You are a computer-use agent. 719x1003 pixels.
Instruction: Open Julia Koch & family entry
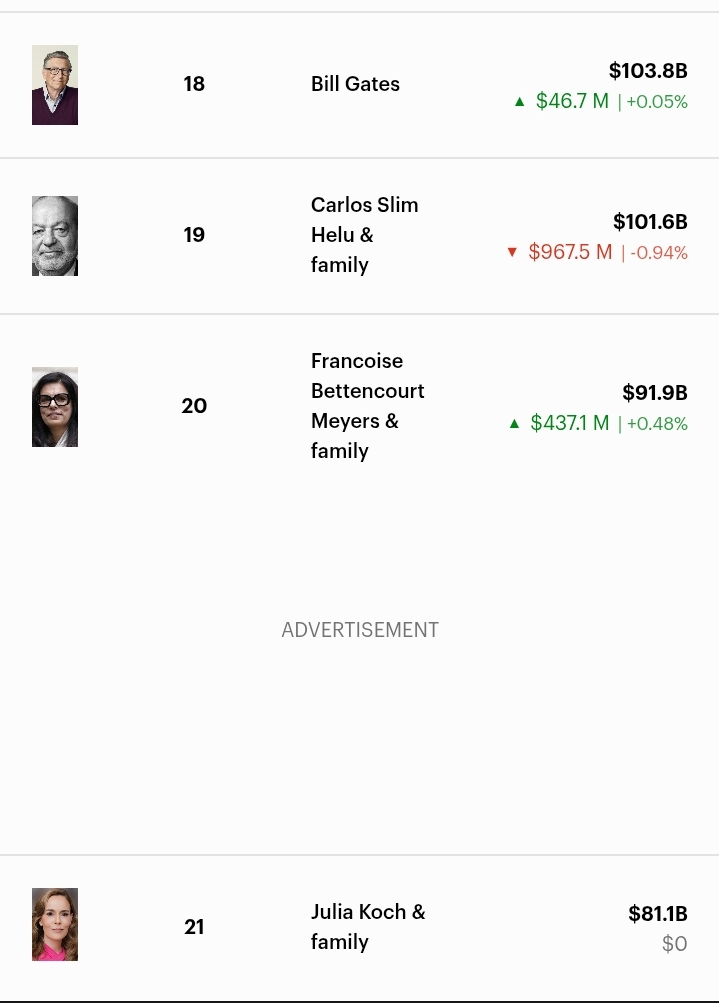point(367,927)
